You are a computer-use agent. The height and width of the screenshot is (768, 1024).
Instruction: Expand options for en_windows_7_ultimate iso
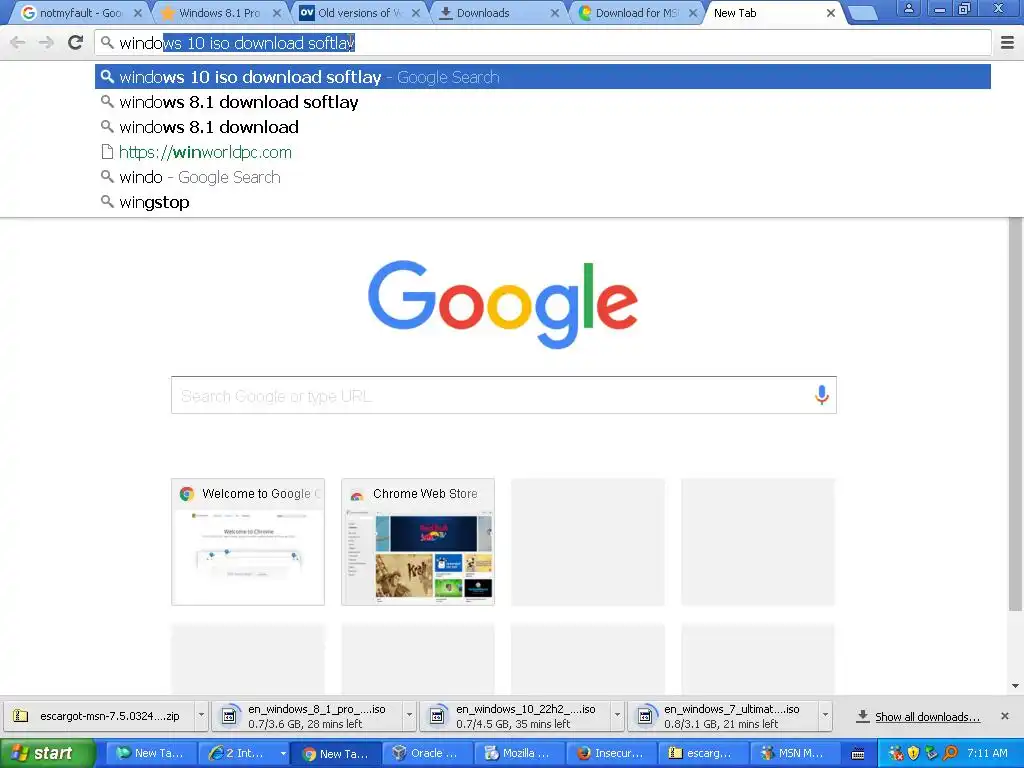pos(825,716)
